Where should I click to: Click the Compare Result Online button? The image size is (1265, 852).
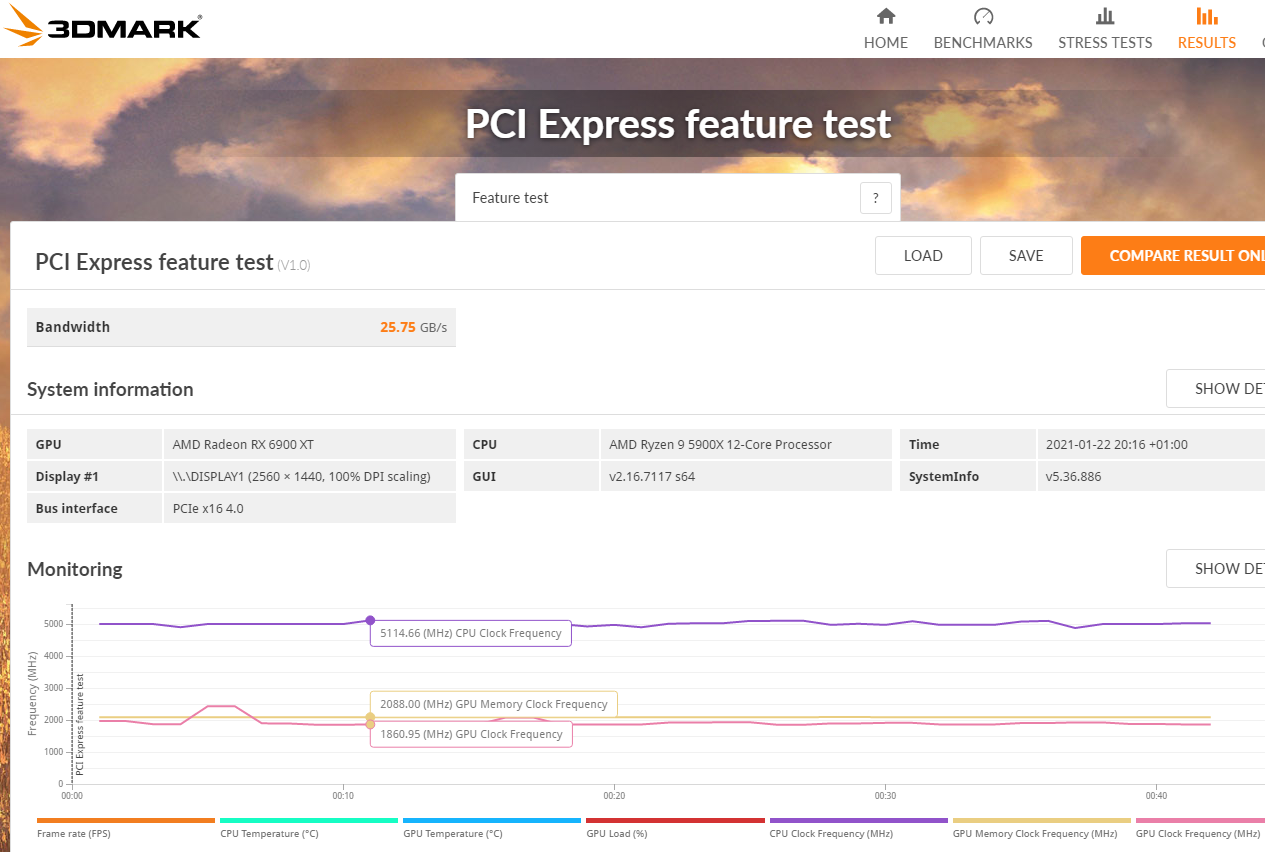pos(1172,256)
